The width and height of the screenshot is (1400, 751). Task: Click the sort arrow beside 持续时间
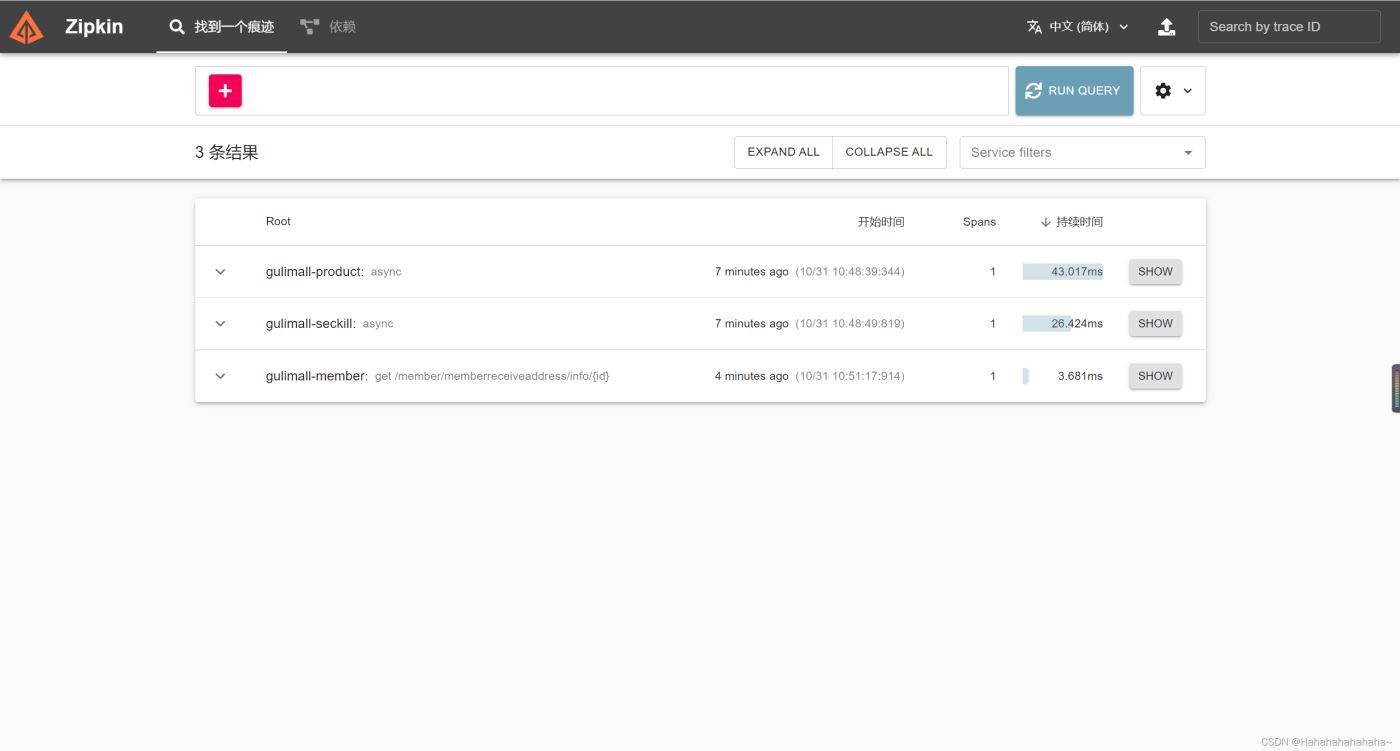coord(1045,222)
